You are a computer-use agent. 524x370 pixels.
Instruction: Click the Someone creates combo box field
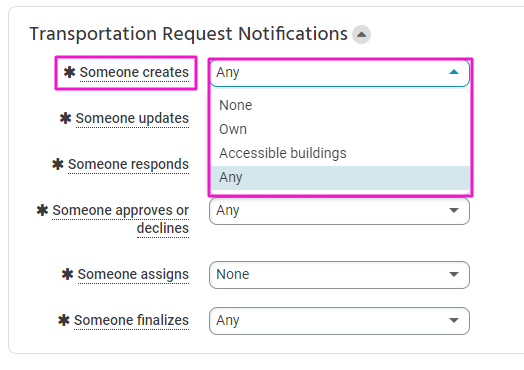pos(339,73)
